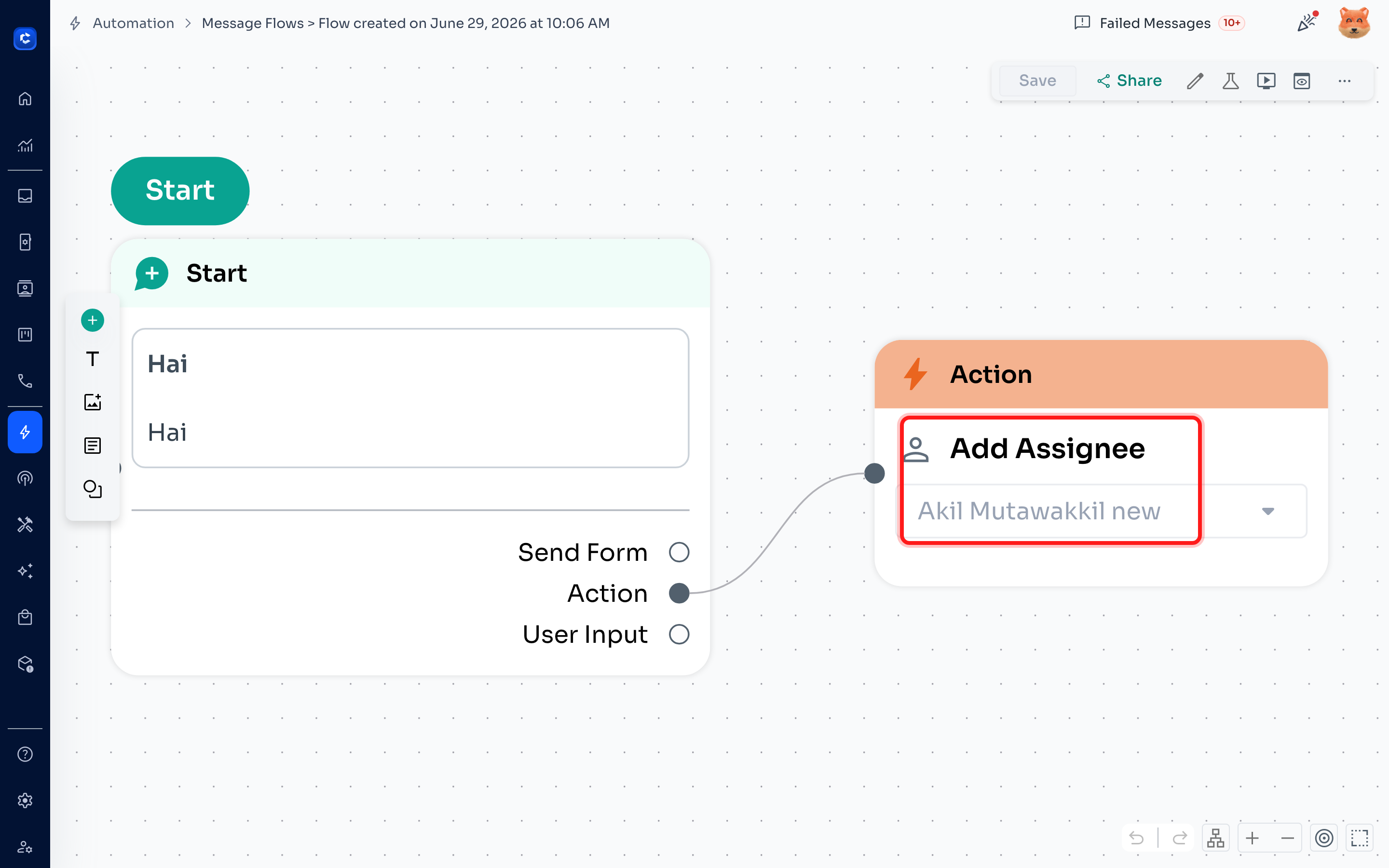The width and height of the screenshot is (1389, 868).
Task: Open the inbox sidebar icon
Action: coord(25,195)
